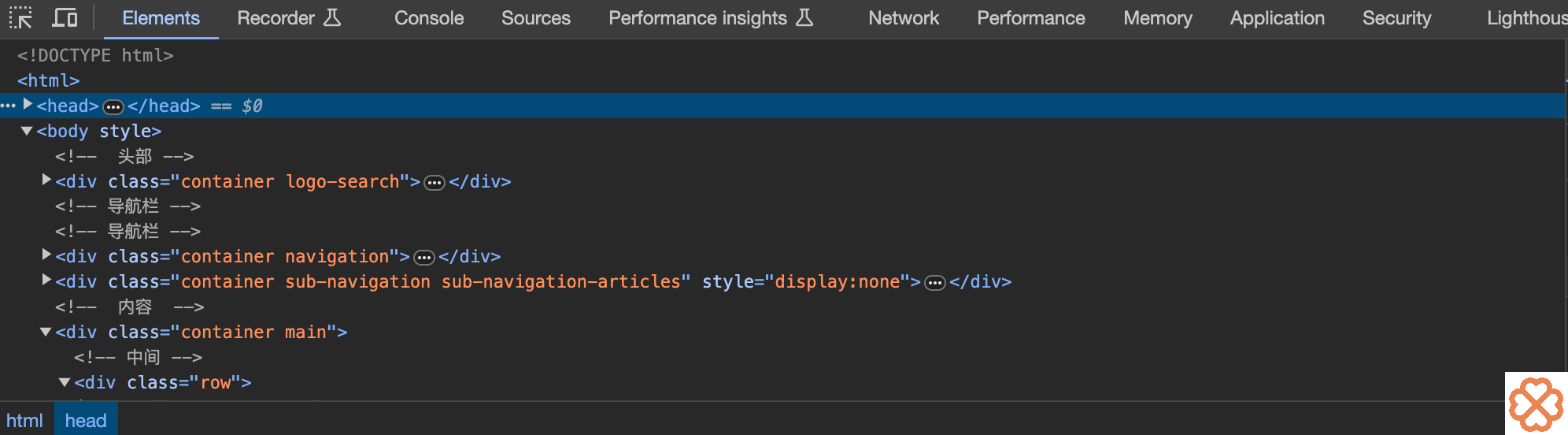This screenshot has height=435, width=1568.
Task: Toggle the device toolbar icon
Action: 65,17
